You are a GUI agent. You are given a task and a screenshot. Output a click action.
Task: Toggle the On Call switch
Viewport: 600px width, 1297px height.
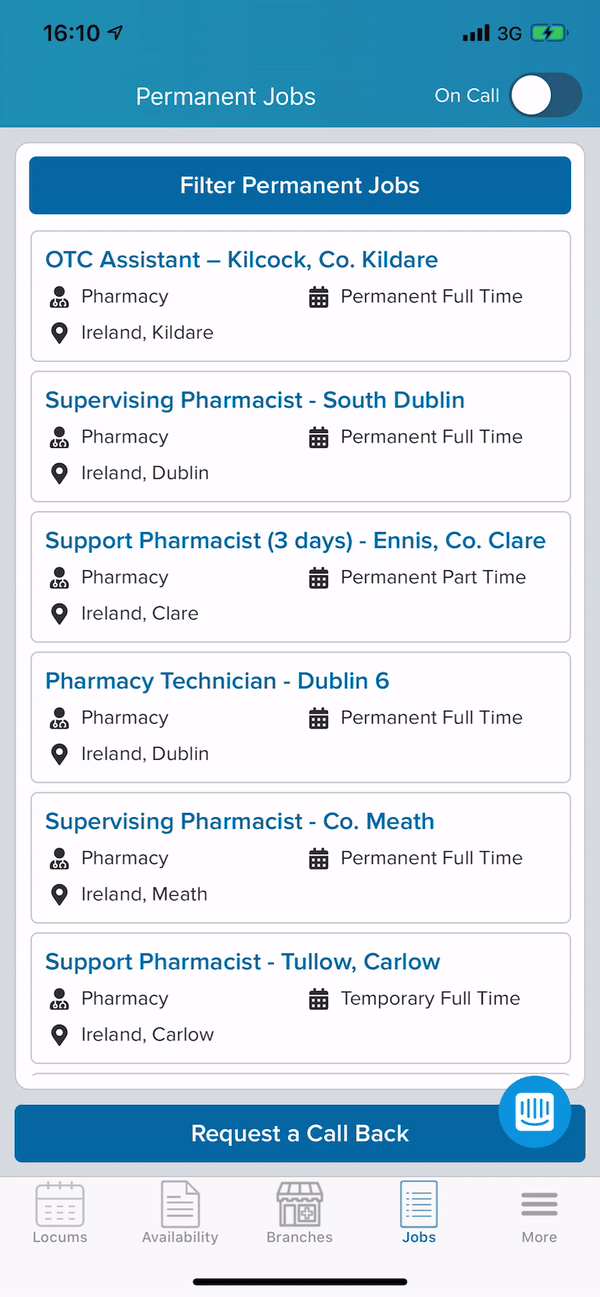point(545,96)
